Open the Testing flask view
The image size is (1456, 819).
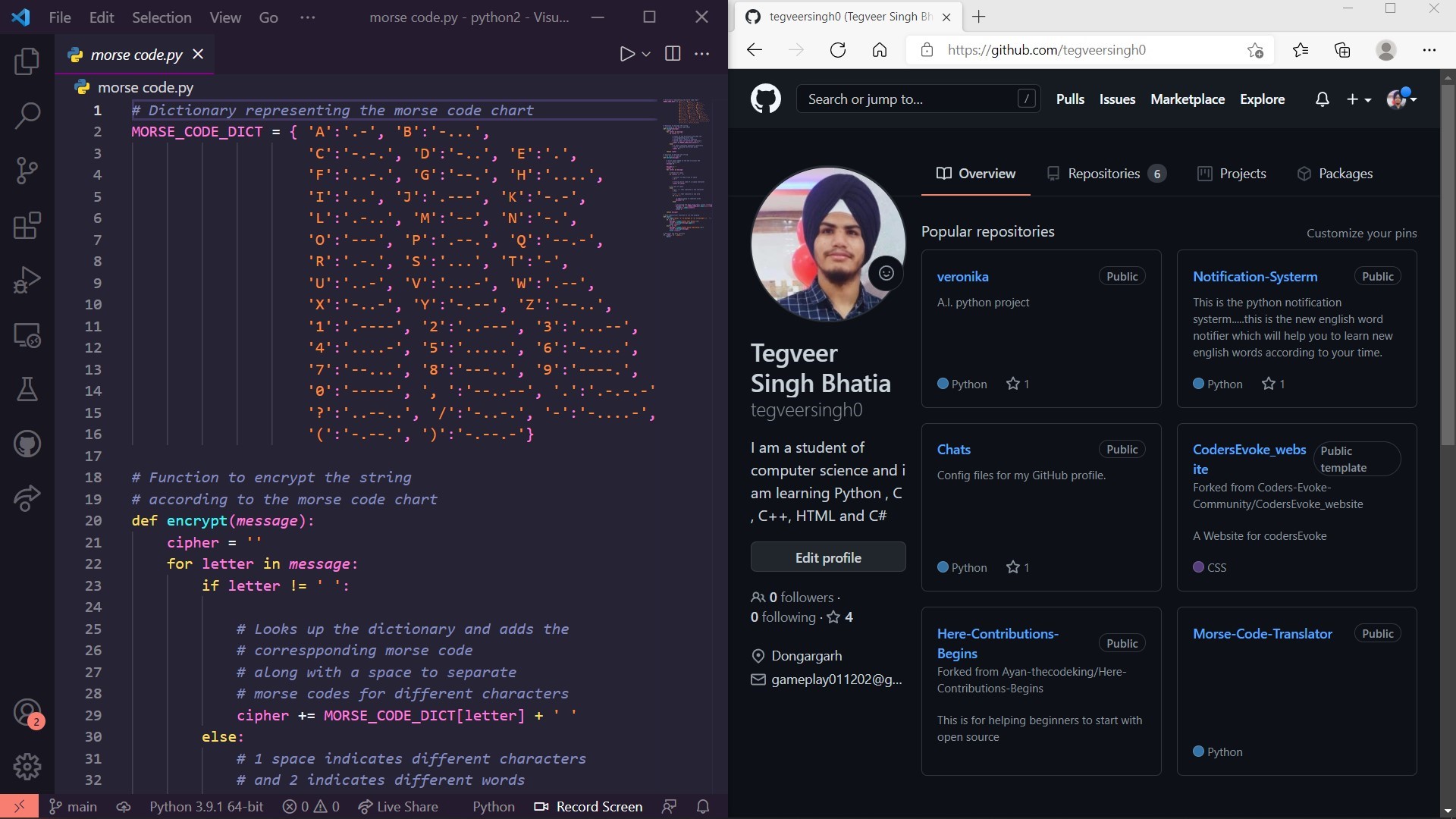tap(27, 390)
